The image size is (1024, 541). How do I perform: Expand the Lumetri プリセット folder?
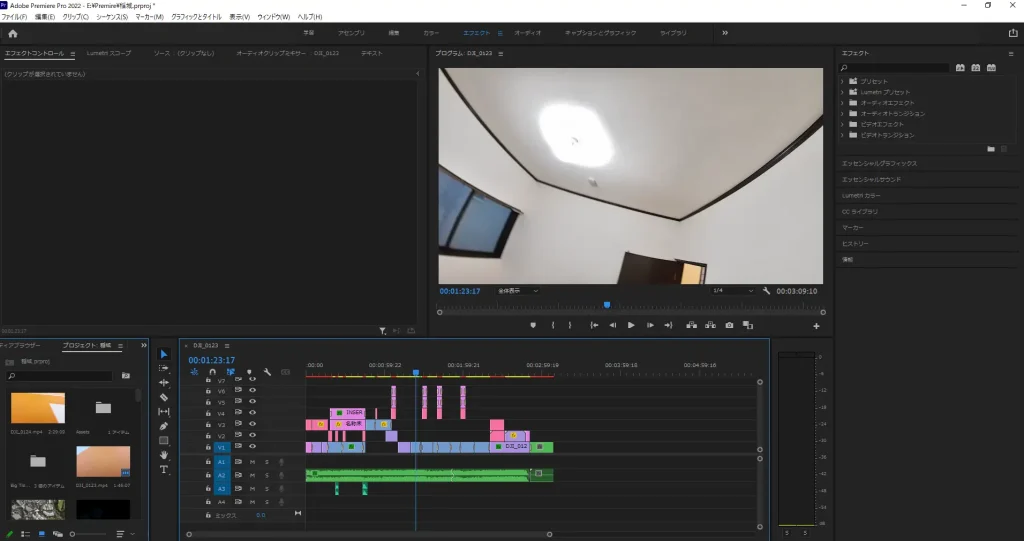[842, 91]
